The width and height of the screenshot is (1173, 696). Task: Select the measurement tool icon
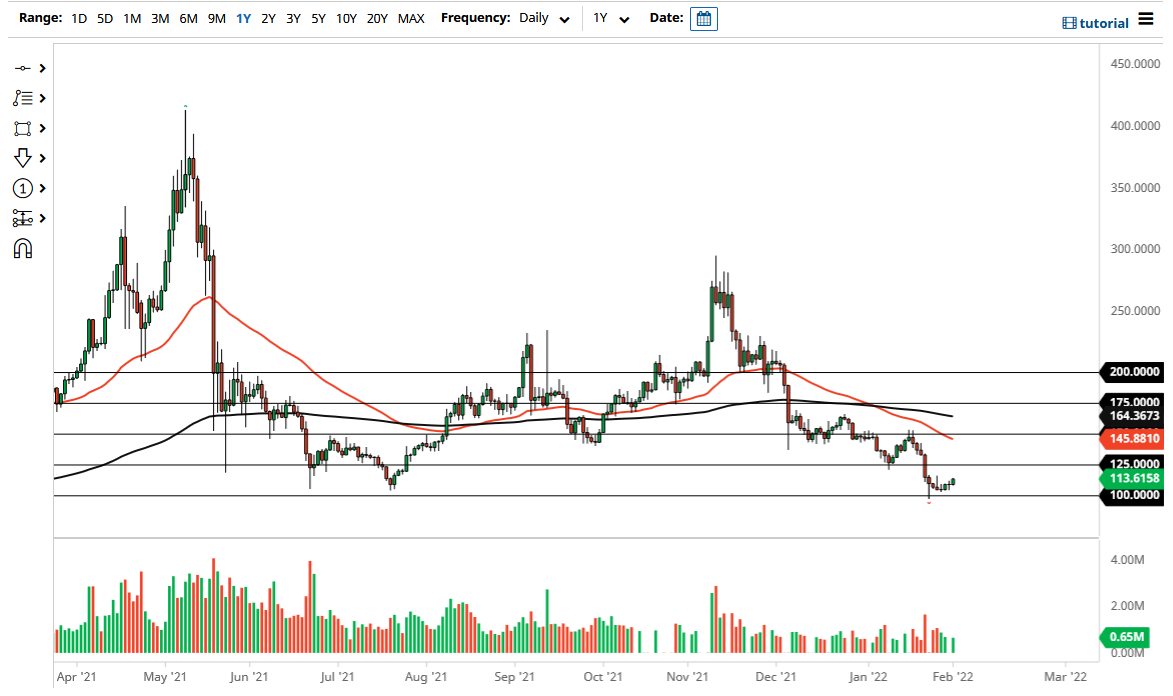tap(24, 218)
